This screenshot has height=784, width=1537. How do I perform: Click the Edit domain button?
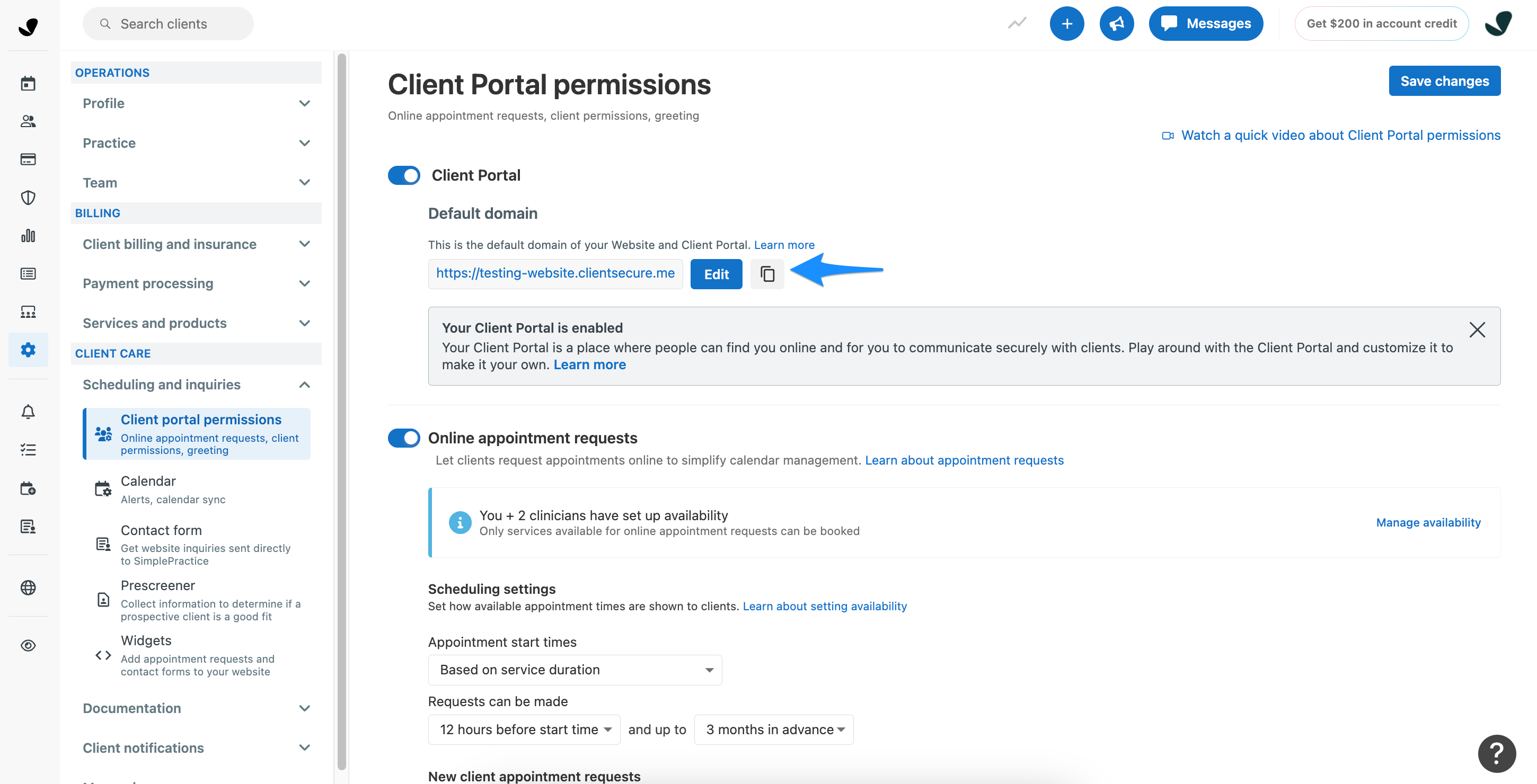point(716,274)
